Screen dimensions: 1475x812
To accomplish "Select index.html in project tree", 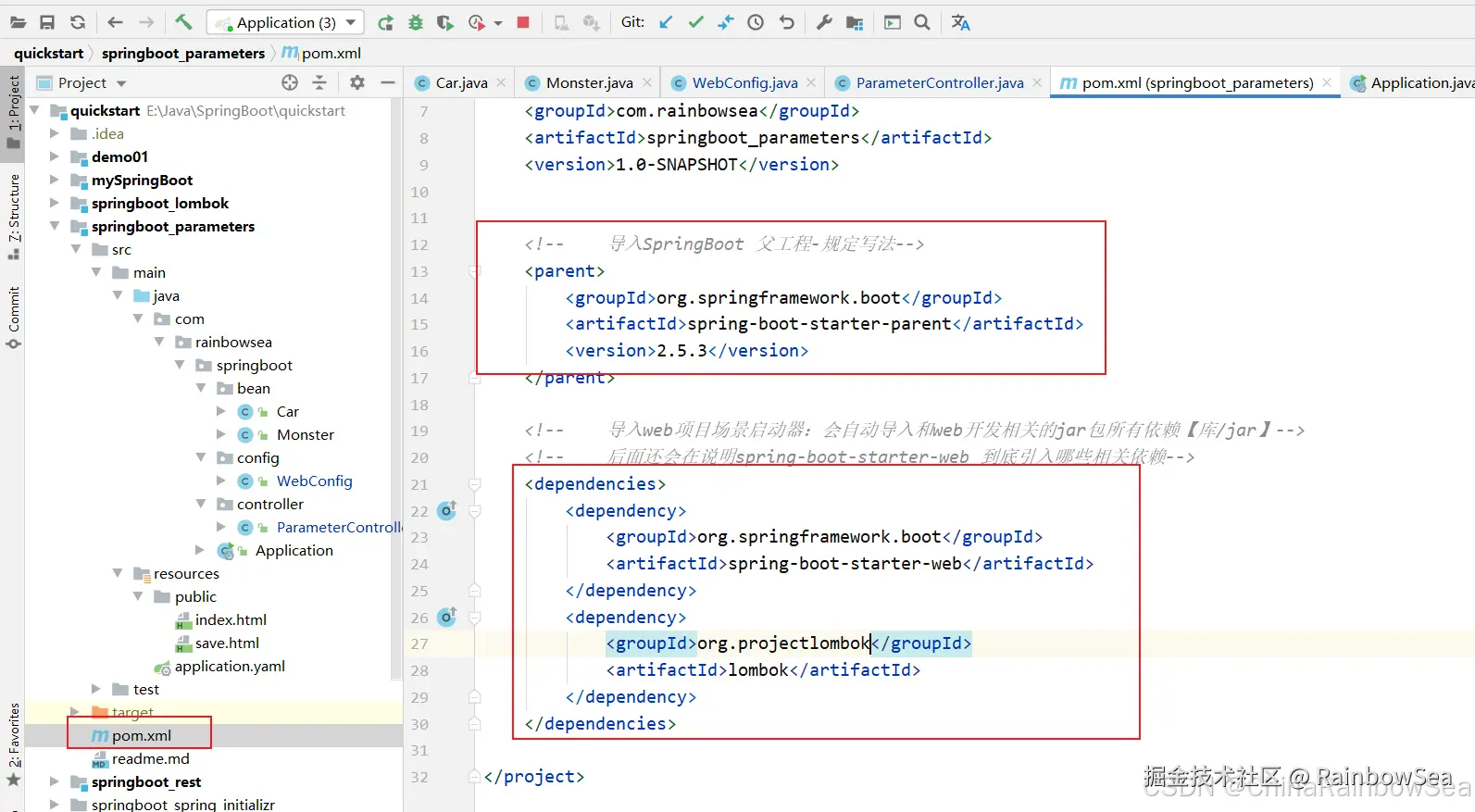I will 231,619.
